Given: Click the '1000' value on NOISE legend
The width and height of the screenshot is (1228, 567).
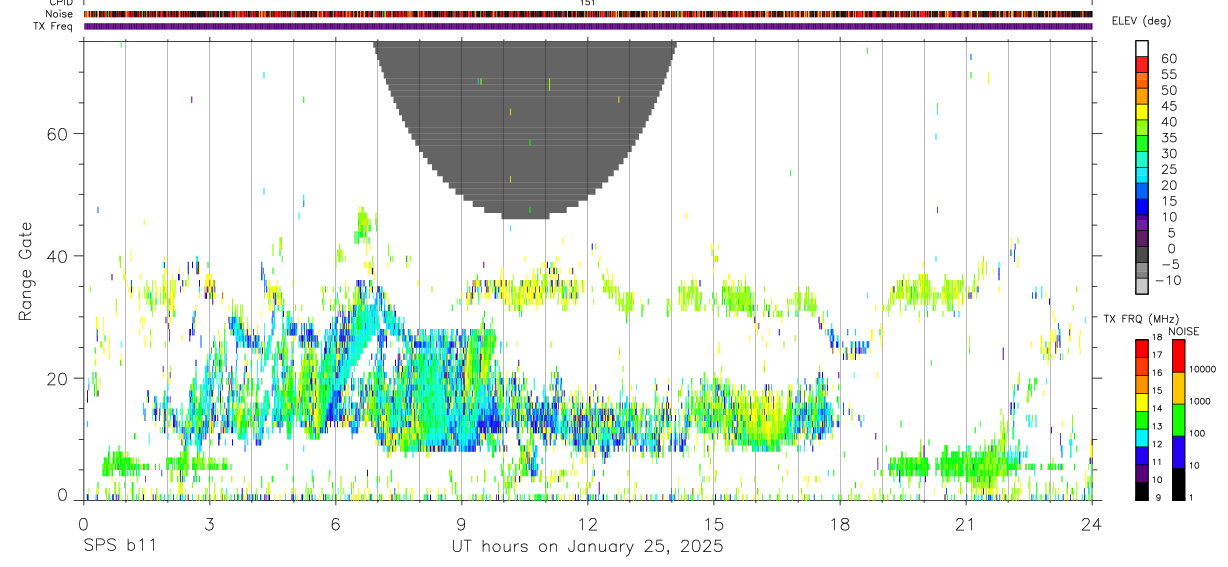Looking at the screenshot, I should coord(1199,401).
